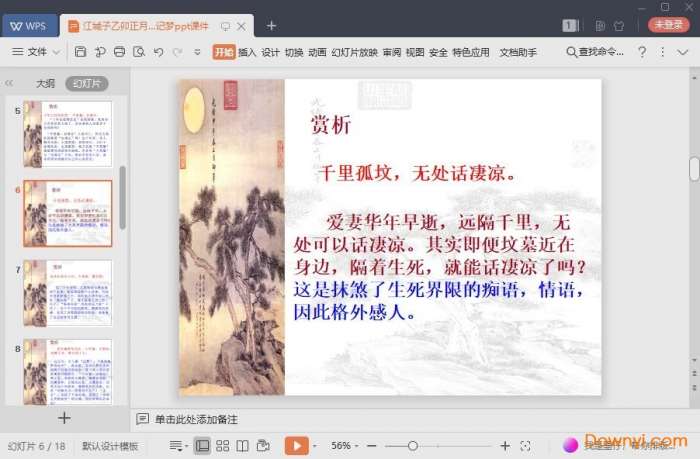This screenshot has height=459, width=700.
Task: Switch to slide sorter view icon
Action: 222,446
